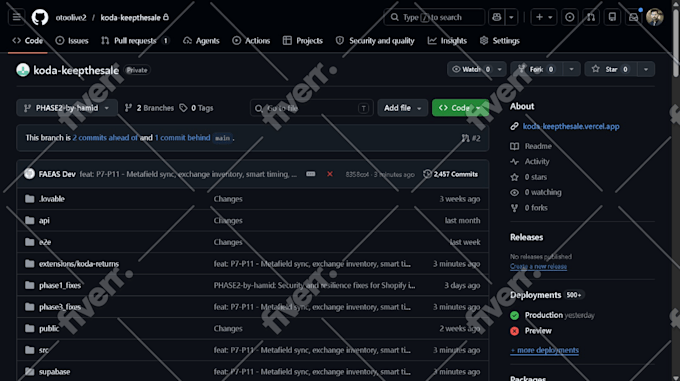The image size is (680, 381).
Task: Click + more deployments link
Action: 544,350
